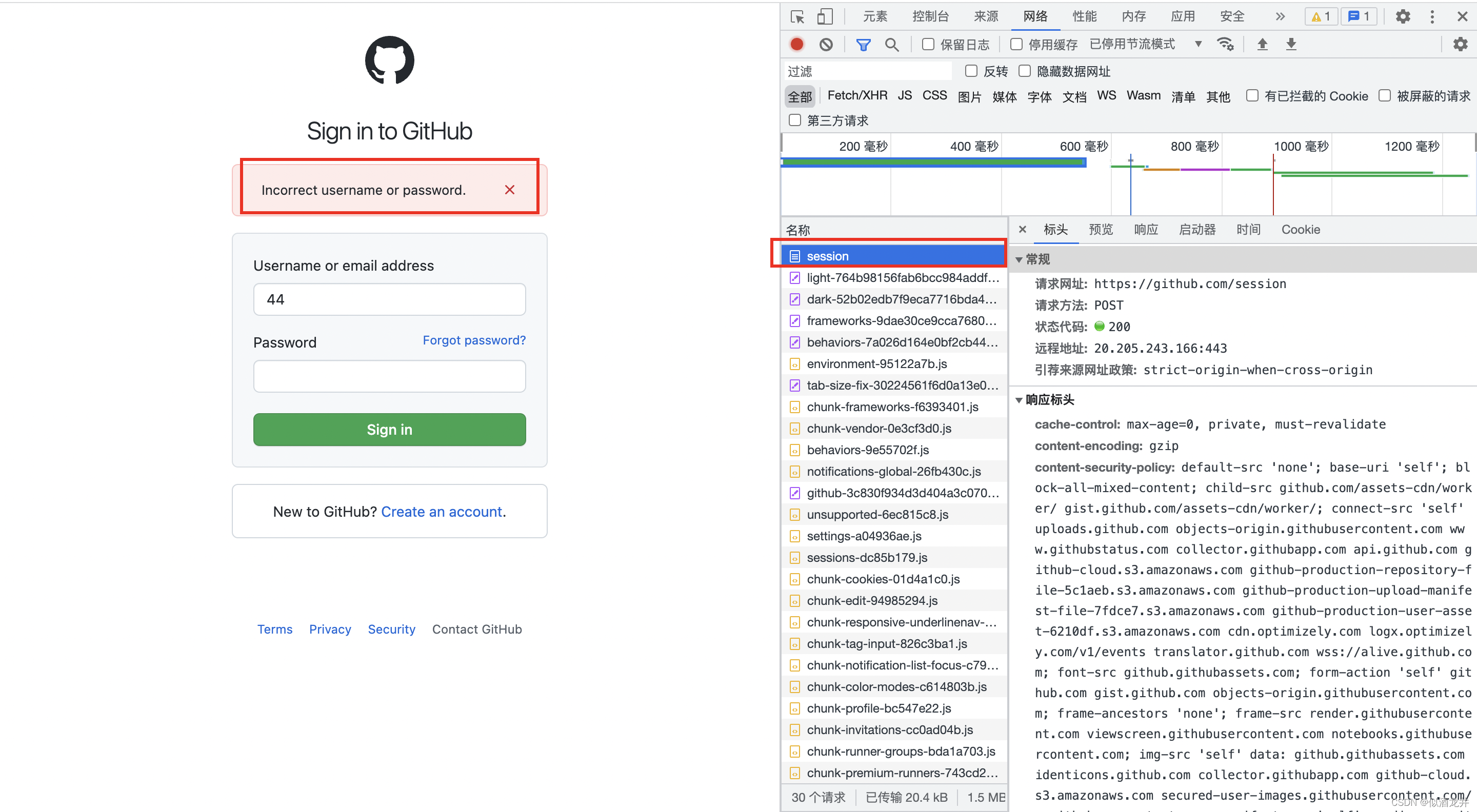Open the throttling mode dropdown
This screenshot has width=1477, height=812.
coord(1145,44)
